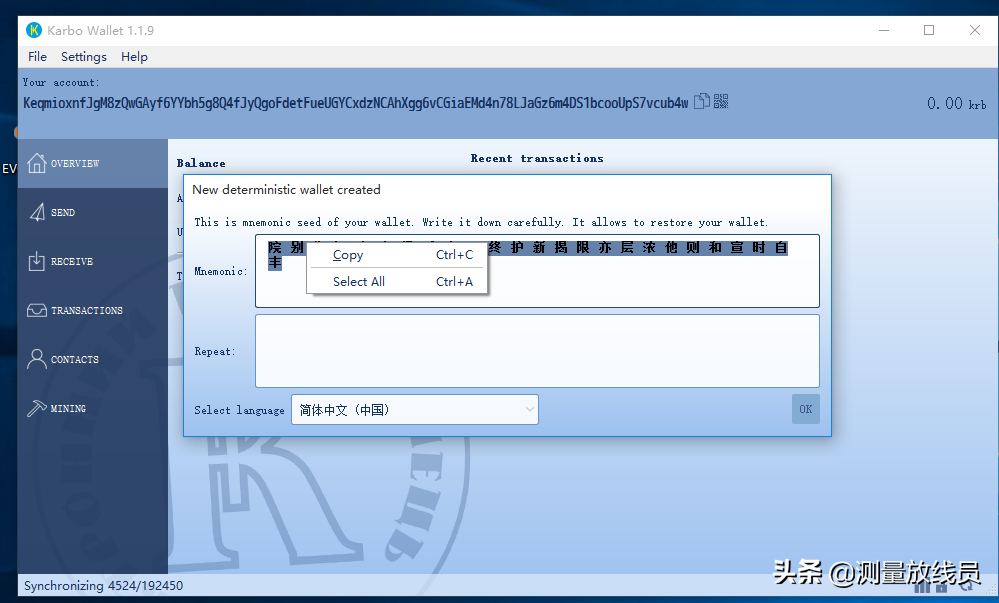This screenshot has height=603, width=999.
Task: Click the mnemonic seed instruction sentence
Action: [x=481, y=222]
